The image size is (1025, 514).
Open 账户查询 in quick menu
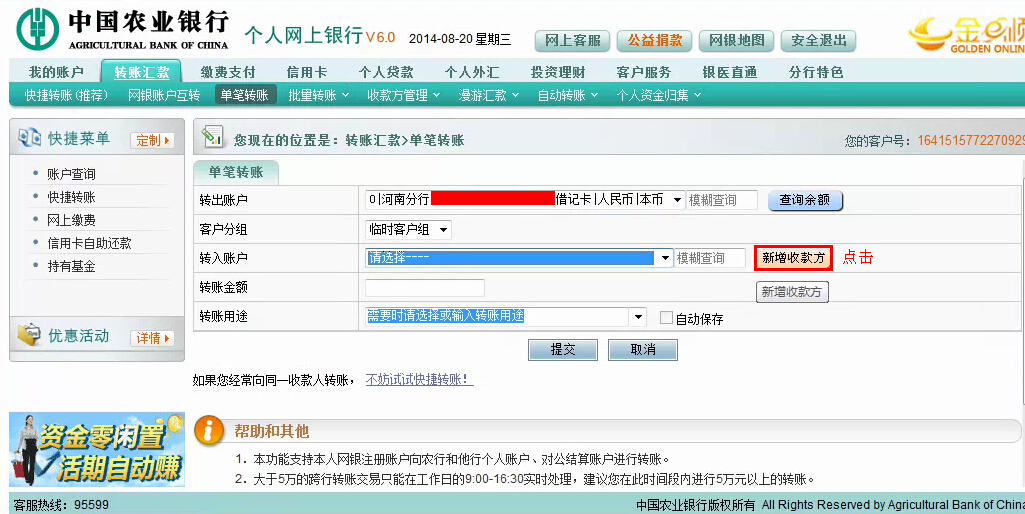pyautogui.click(x=71, y=174)
